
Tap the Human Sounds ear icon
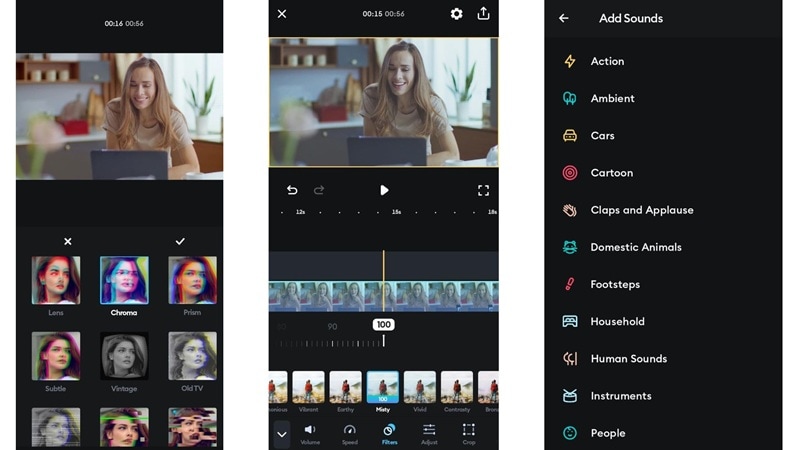click(570, 359)
